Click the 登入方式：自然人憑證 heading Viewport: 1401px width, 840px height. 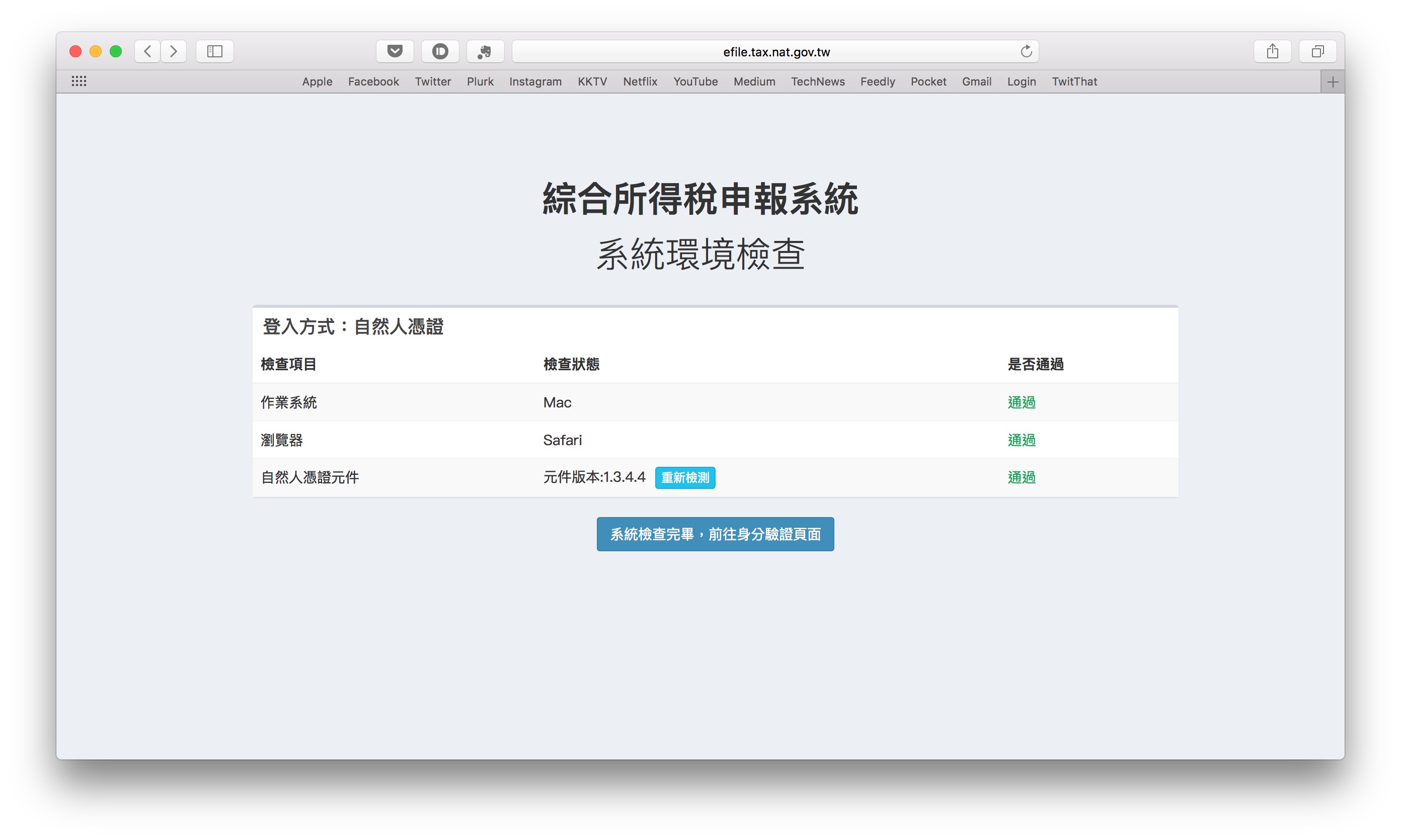pyautogui.click(x=353, y=326)
